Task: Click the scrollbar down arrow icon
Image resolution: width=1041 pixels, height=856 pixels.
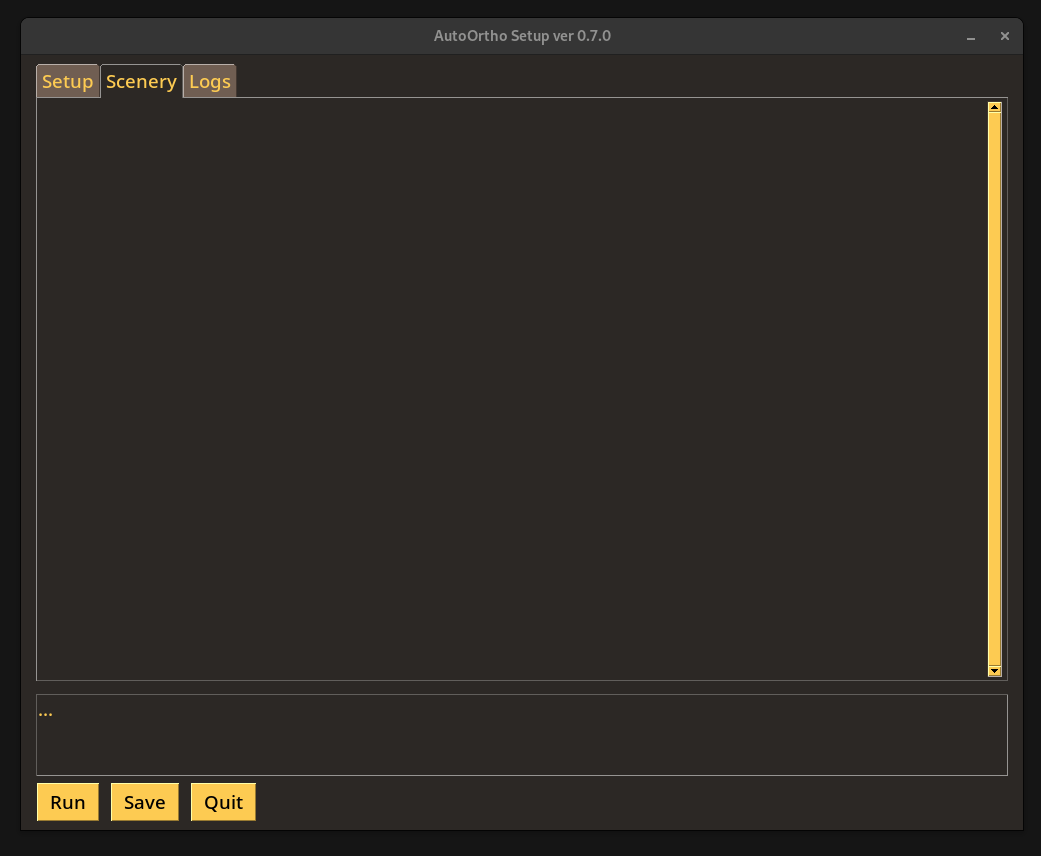Action: coord(994,670)
